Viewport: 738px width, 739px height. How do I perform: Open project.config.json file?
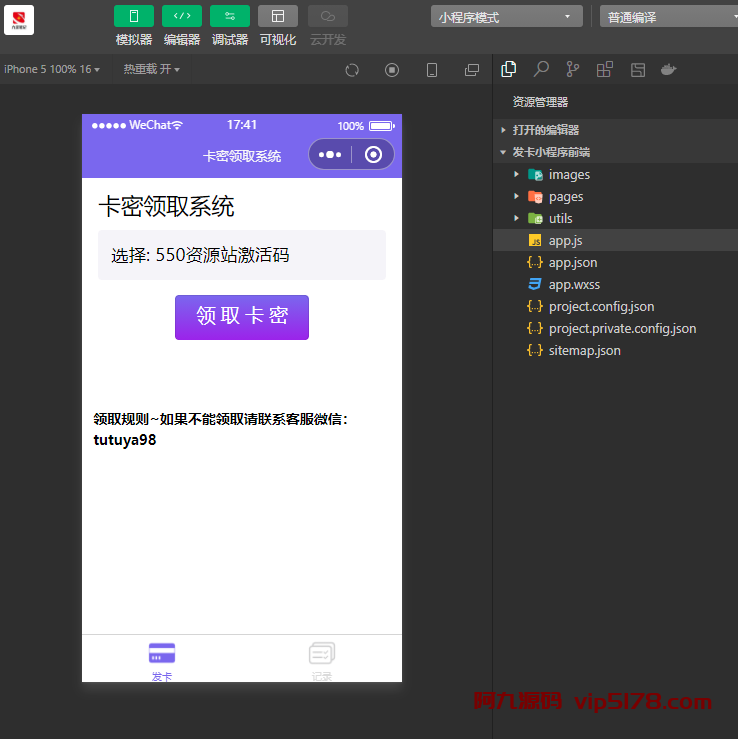(615, 306)
